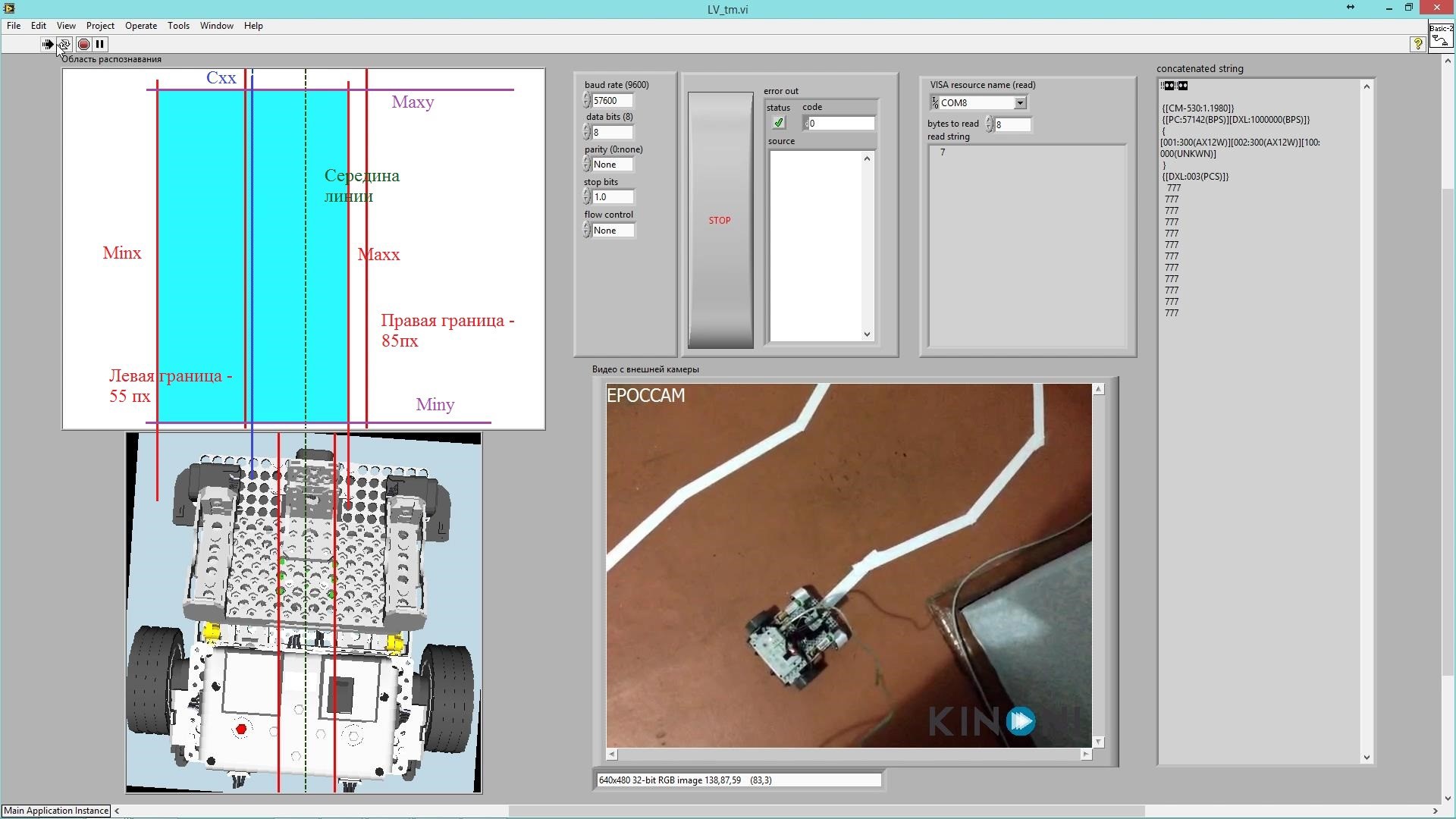
Task: Click the Run arrow toolbar button
Action: click(47, 44)
